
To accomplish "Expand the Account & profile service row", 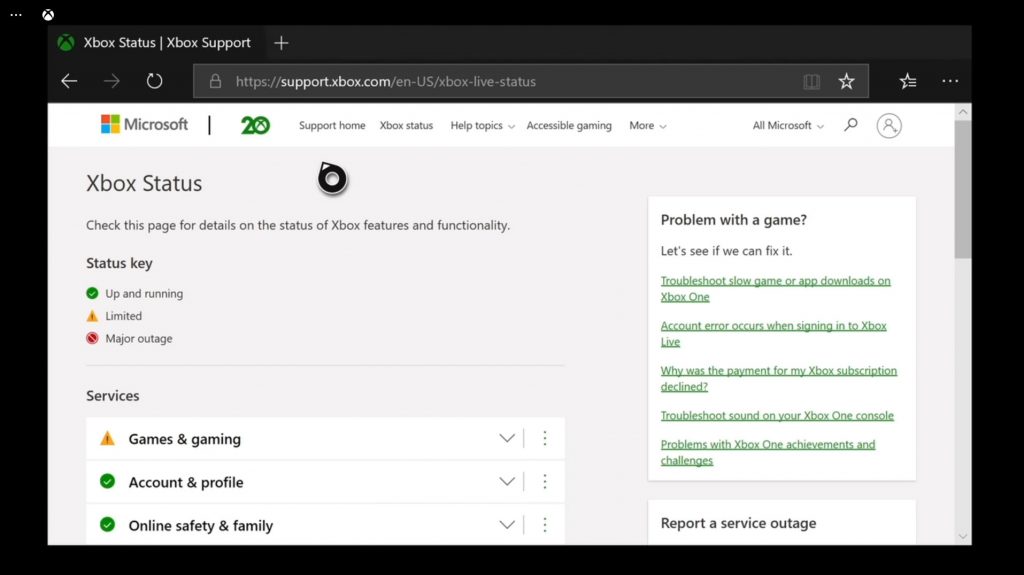I will pyautogui.click(x=507, y=482).
